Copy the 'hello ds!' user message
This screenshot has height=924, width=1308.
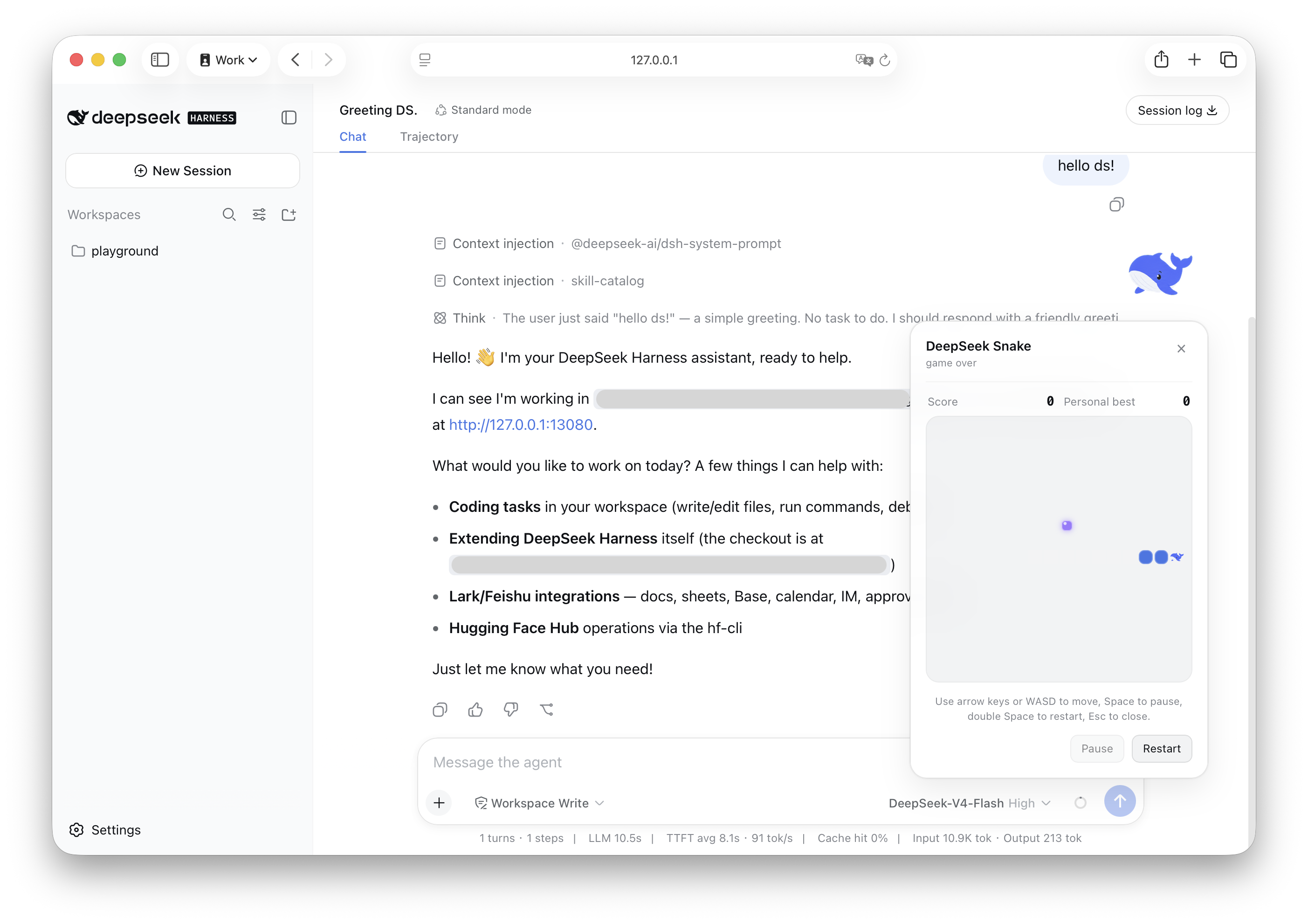(1116, 205)
